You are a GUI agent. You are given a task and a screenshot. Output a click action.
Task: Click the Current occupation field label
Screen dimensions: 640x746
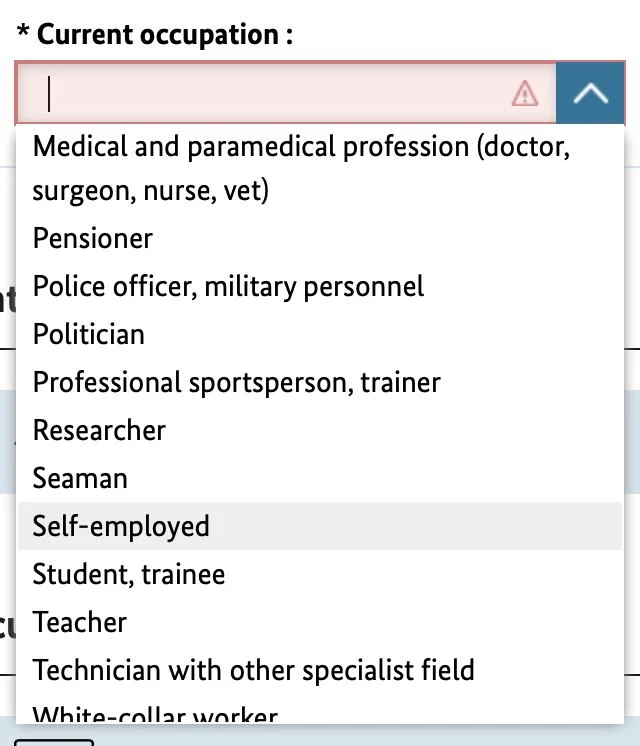pyautogui.click(x=165, y=35)
